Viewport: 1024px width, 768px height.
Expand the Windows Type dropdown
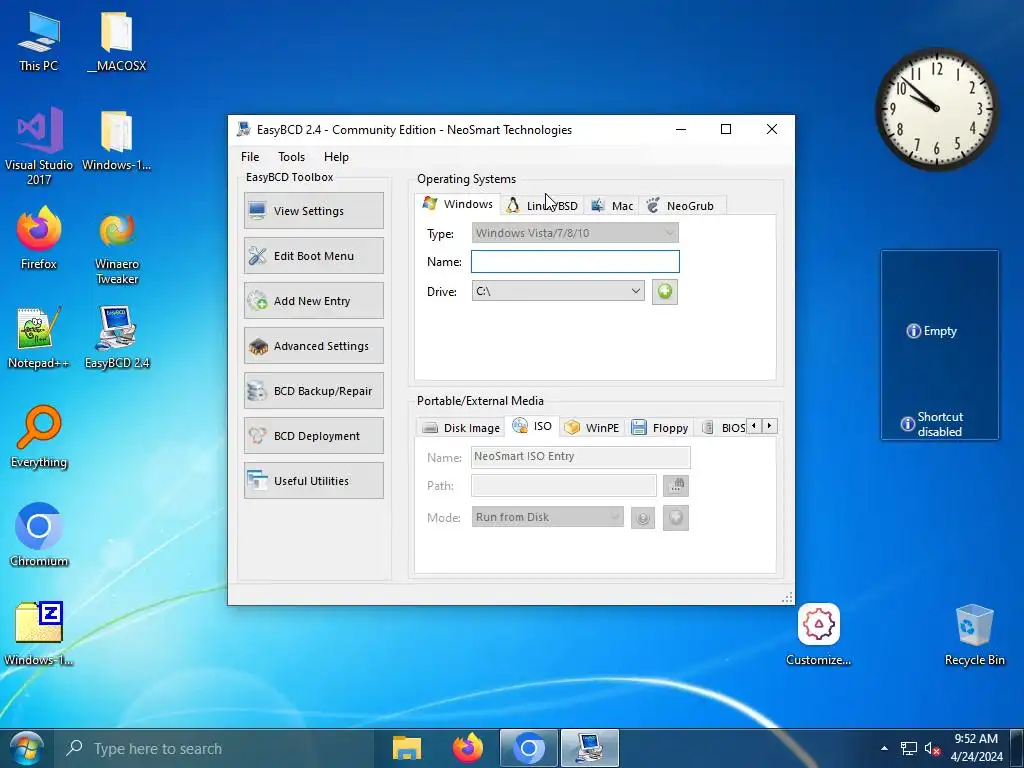[x=575, y=232]
